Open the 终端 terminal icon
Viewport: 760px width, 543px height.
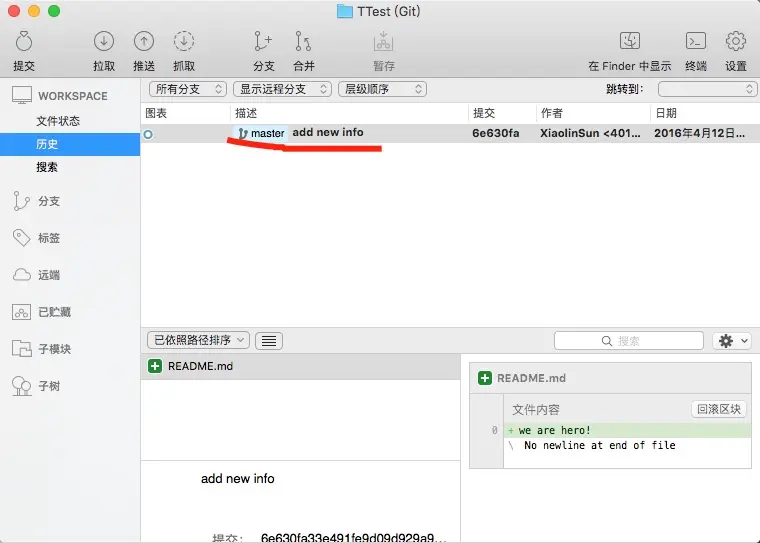pyautogui.click(x=696, y=41)
